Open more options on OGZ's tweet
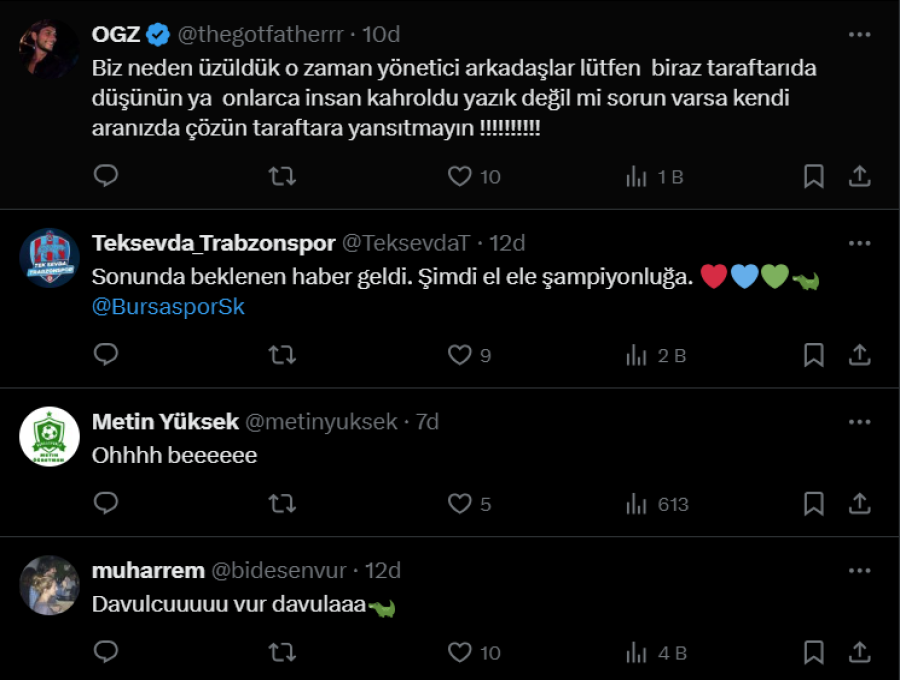Screen dimensions: 900x680 [859, 34]
